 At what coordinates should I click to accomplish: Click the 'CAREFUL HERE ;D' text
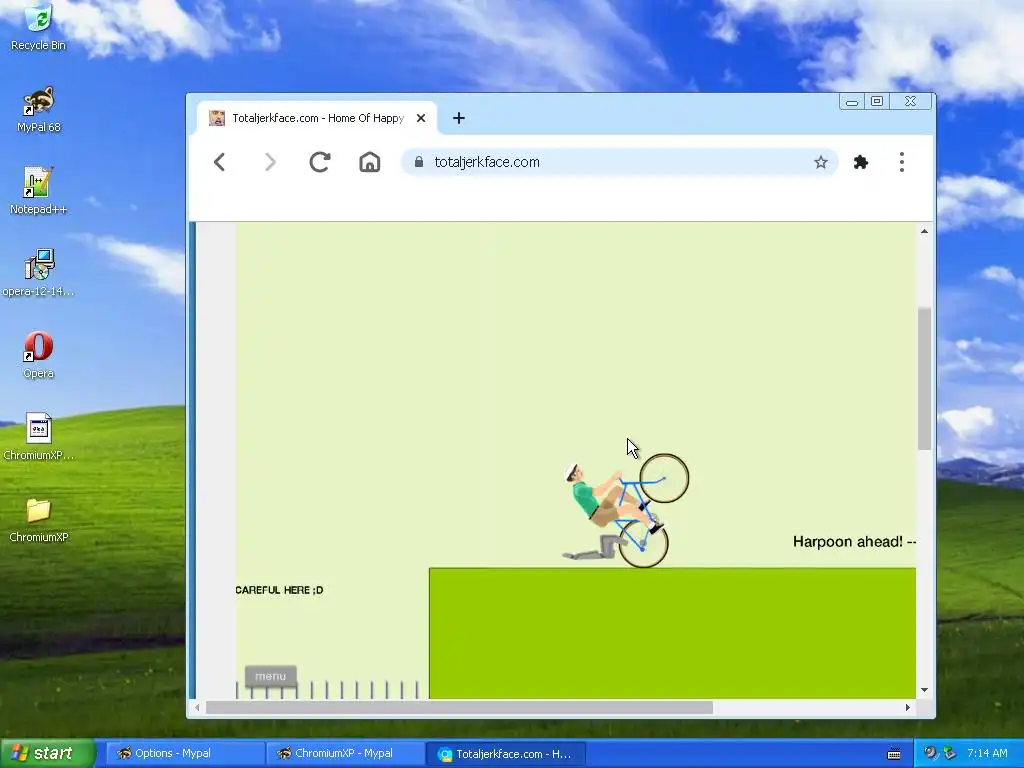pos(279,590)
